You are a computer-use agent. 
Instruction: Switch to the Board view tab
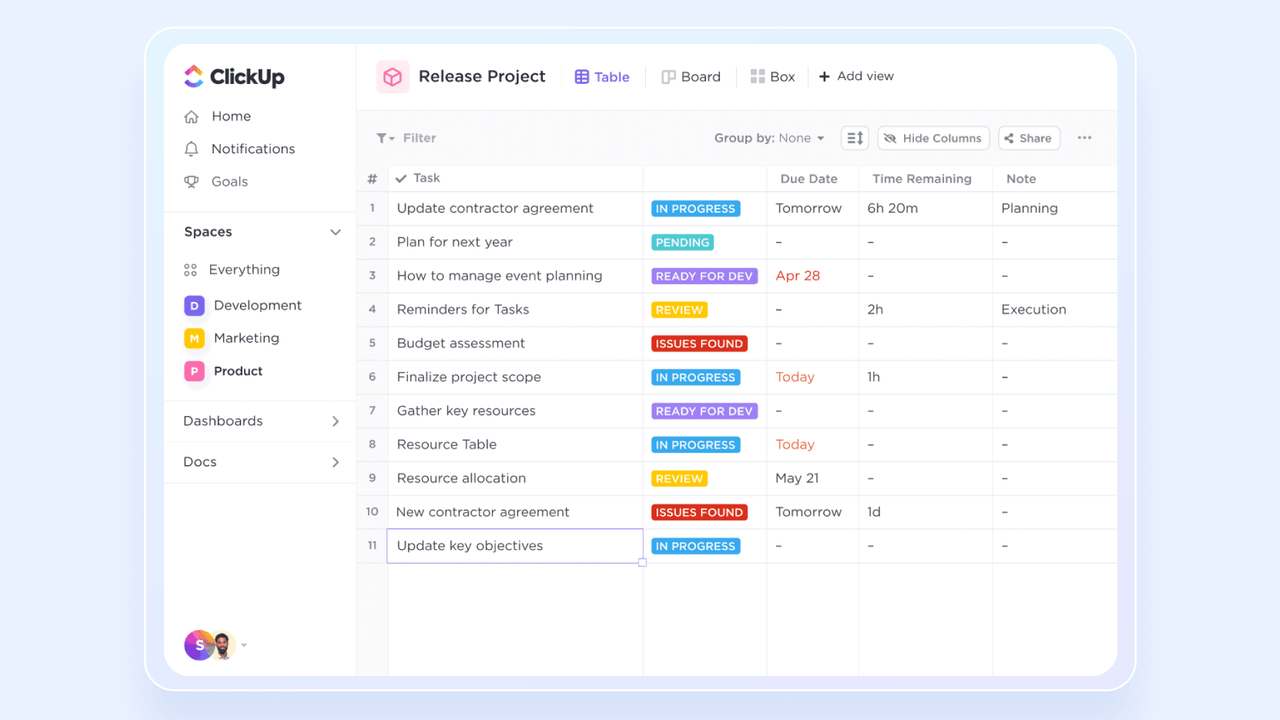point(691,77)
